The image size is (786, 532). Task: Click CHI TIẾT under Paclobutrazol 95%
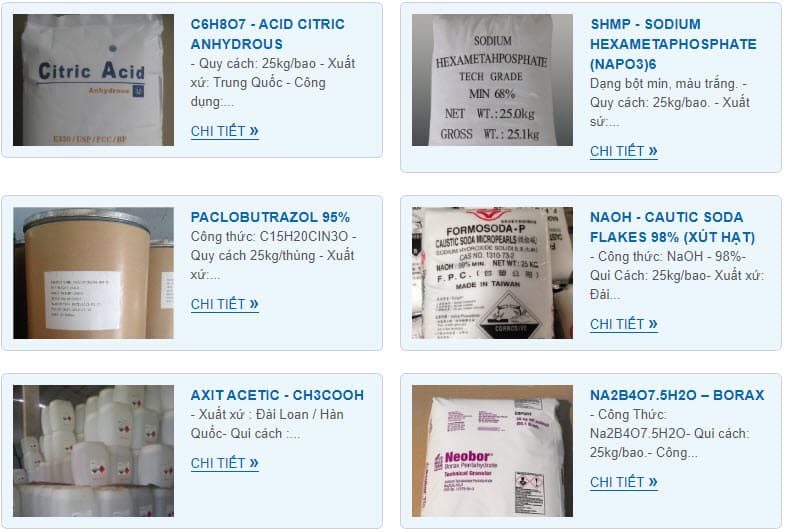[x=225, y=304]
